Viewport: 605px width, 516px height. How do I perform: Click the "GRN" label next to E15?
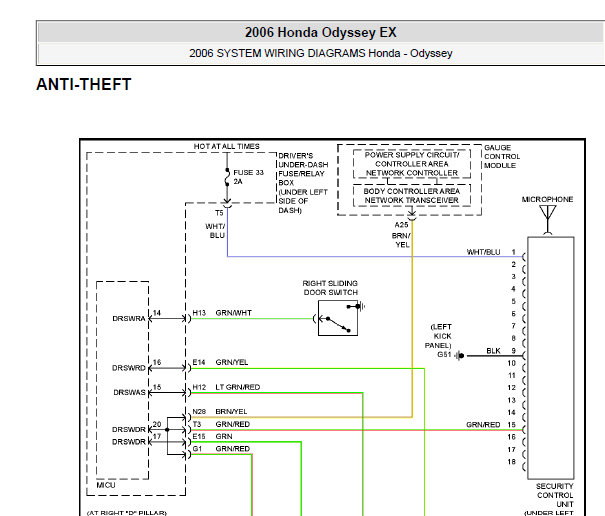coord(224,436)
